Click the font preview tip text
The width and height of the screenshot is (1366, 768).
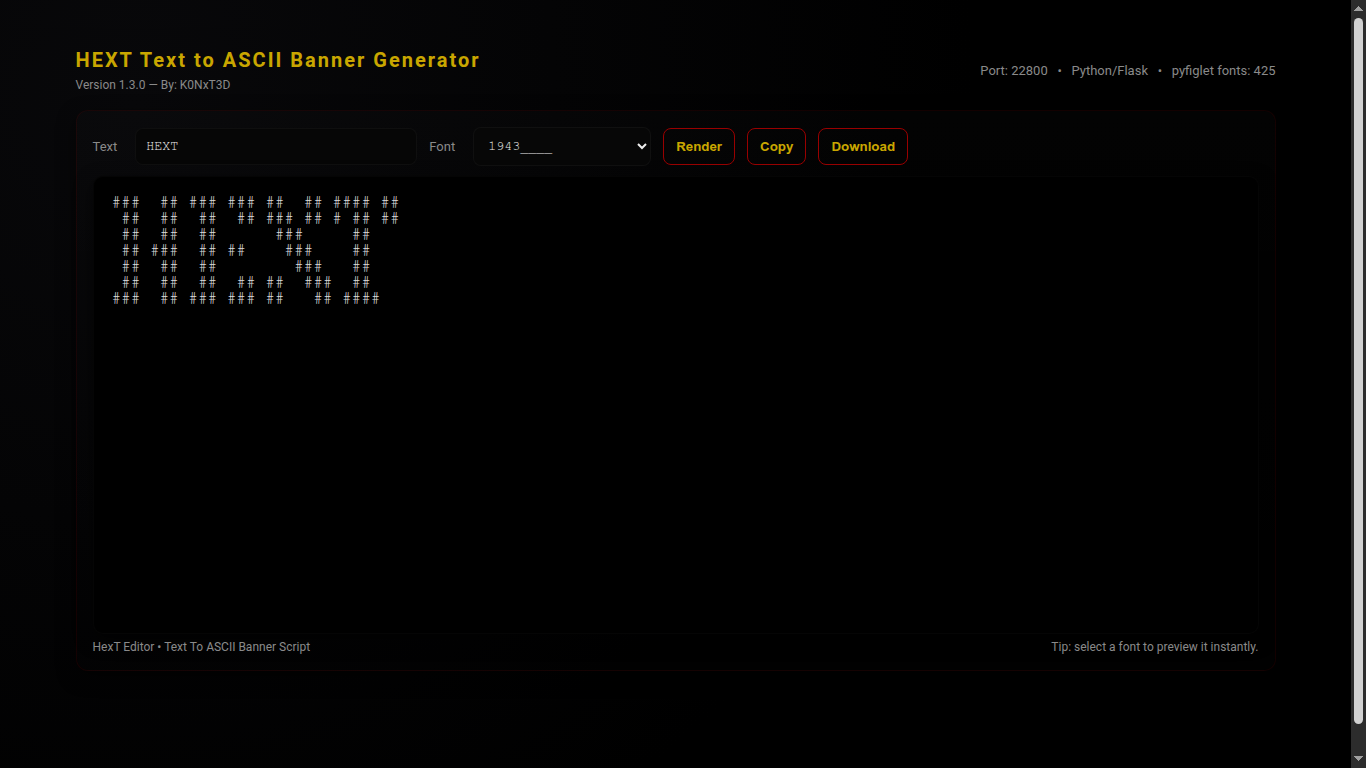pyautogui.click(x=1154, y=647)
